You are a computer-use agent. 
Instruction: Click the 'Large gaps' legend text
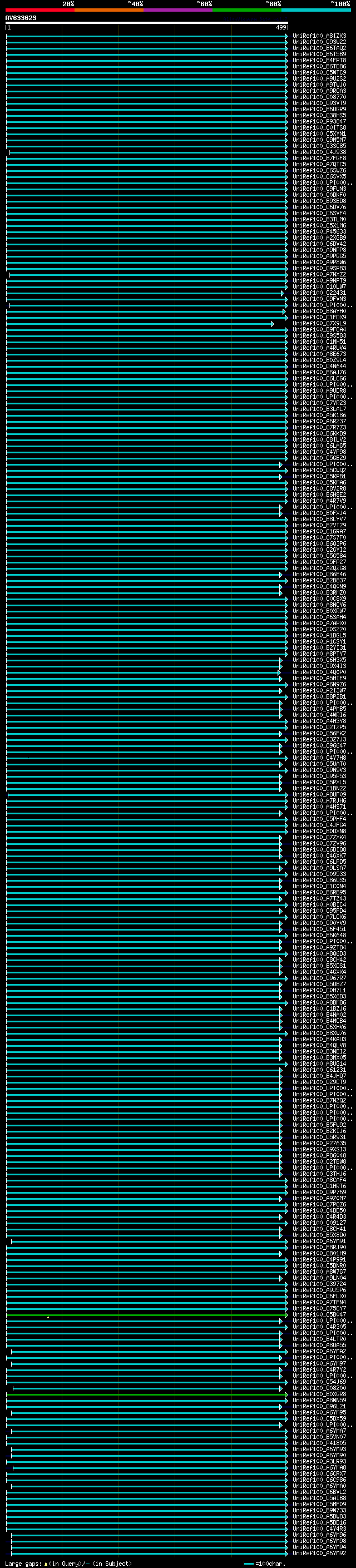tap(23, 1564)
